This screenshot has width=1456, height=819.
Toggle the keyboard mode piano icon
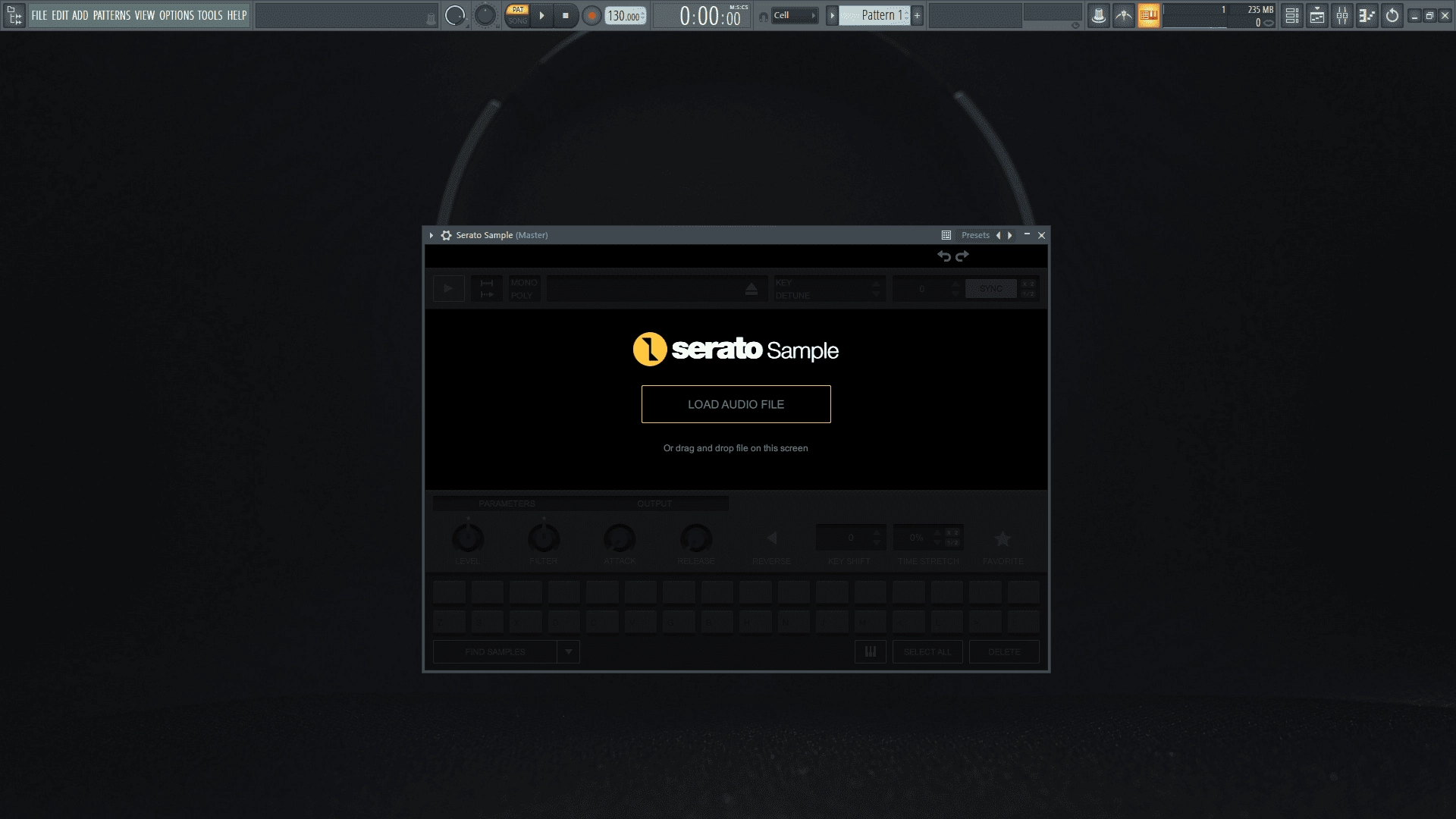tap(871, 651)
